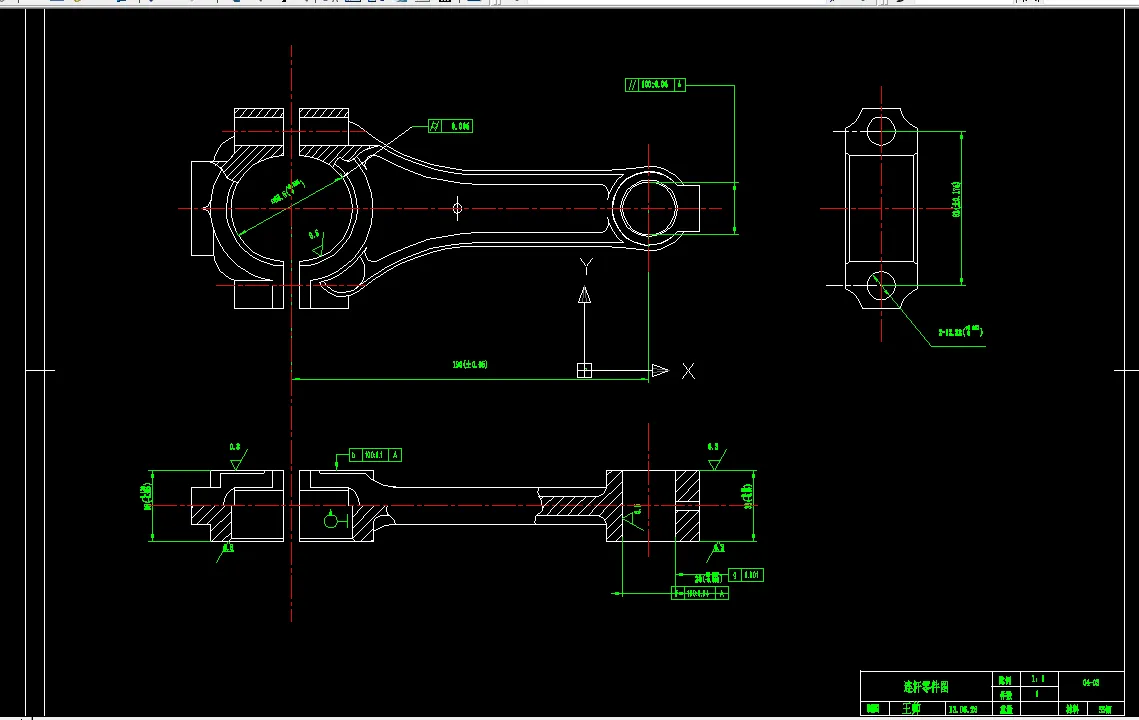Click the 1:1 scale cell in title block
The height and width of the screenshot is (720, 1139).
click(x=1038, y=679)
